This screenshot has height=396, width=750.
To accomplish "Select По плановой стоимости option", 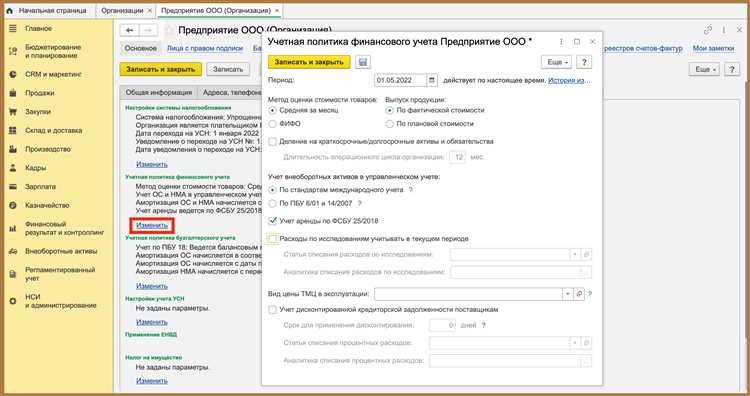I will (x=389, y=124).
